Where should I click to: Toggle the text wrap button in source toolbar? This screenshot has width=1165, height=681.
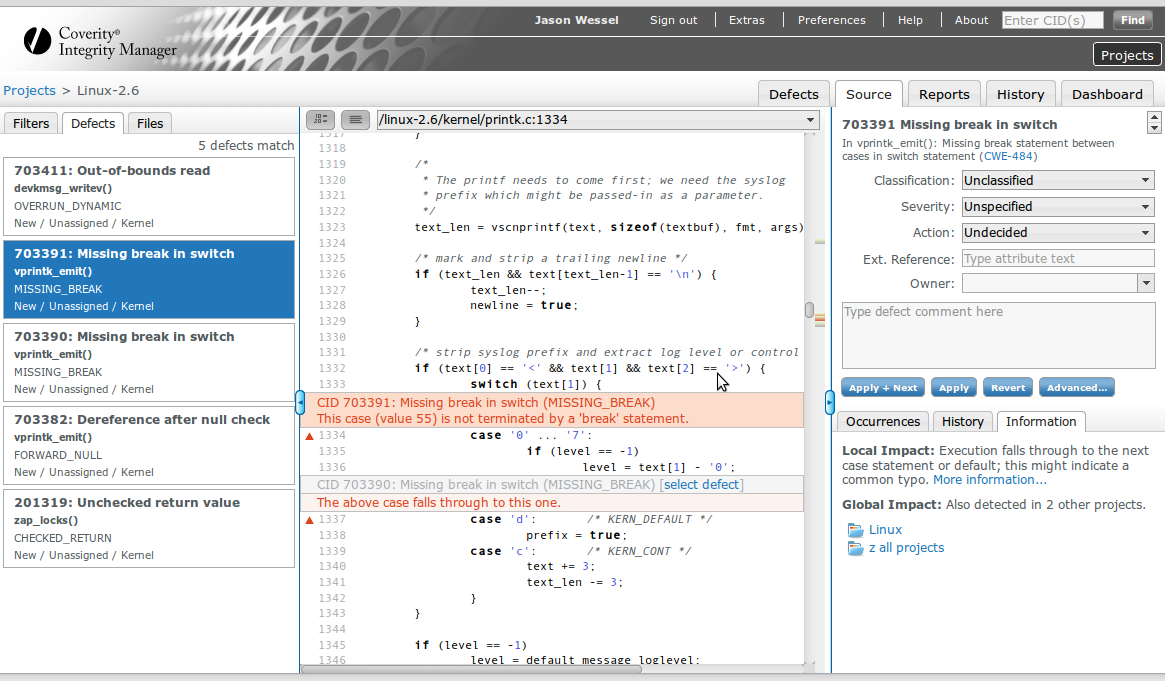pos(355,120)
